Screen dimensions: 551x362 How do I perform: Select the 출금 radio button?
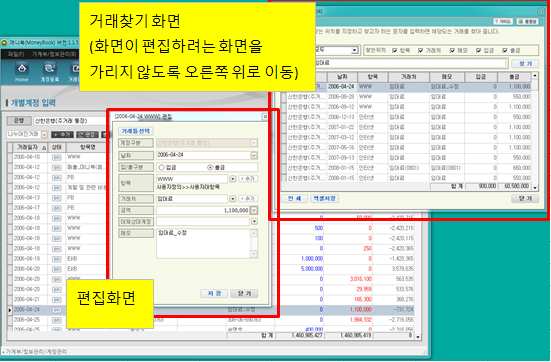point(210,168)
